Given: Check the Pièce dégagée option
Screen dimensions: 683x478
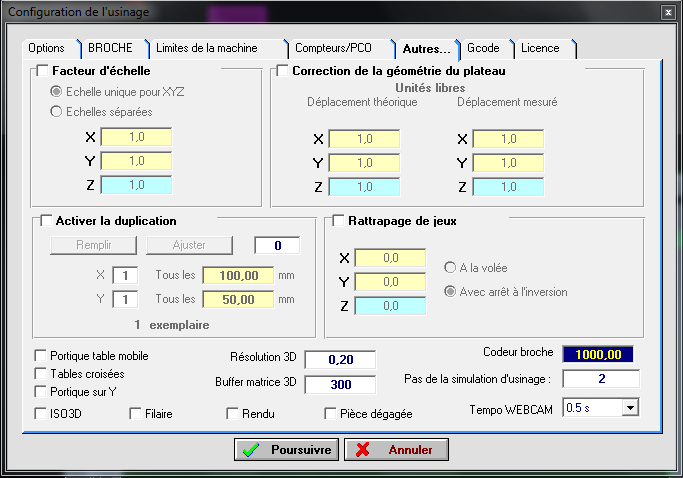Looking at the screenshot, I should (x=331, y=413).
